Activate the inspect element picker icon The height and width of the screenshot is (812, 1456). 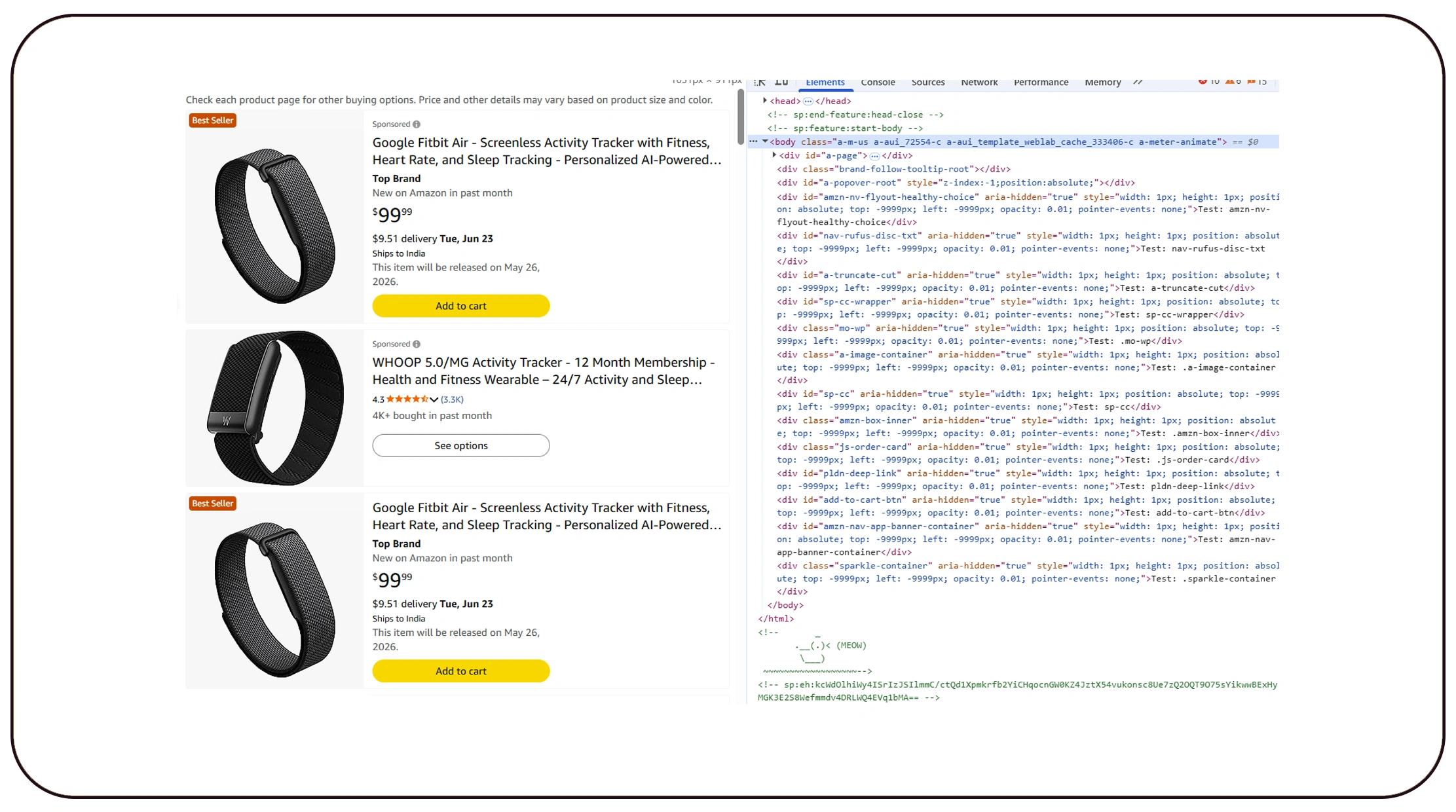(760, 83)
